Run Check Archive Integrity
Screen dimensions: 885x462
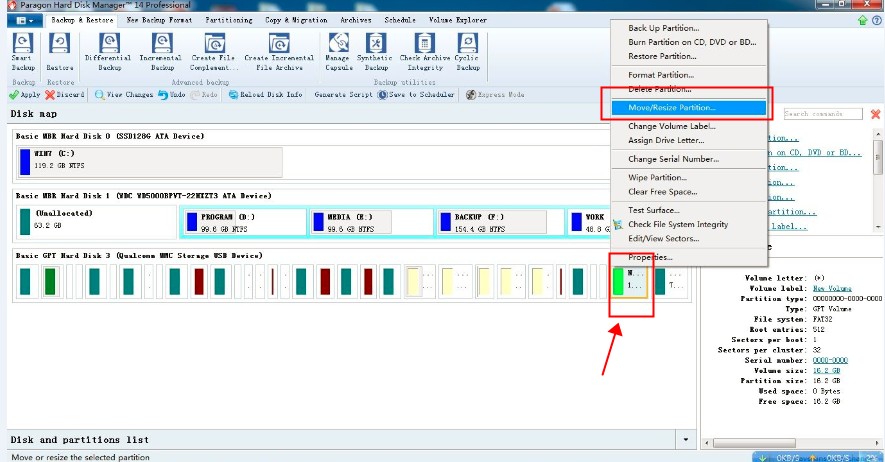click(x=425, y=51)
